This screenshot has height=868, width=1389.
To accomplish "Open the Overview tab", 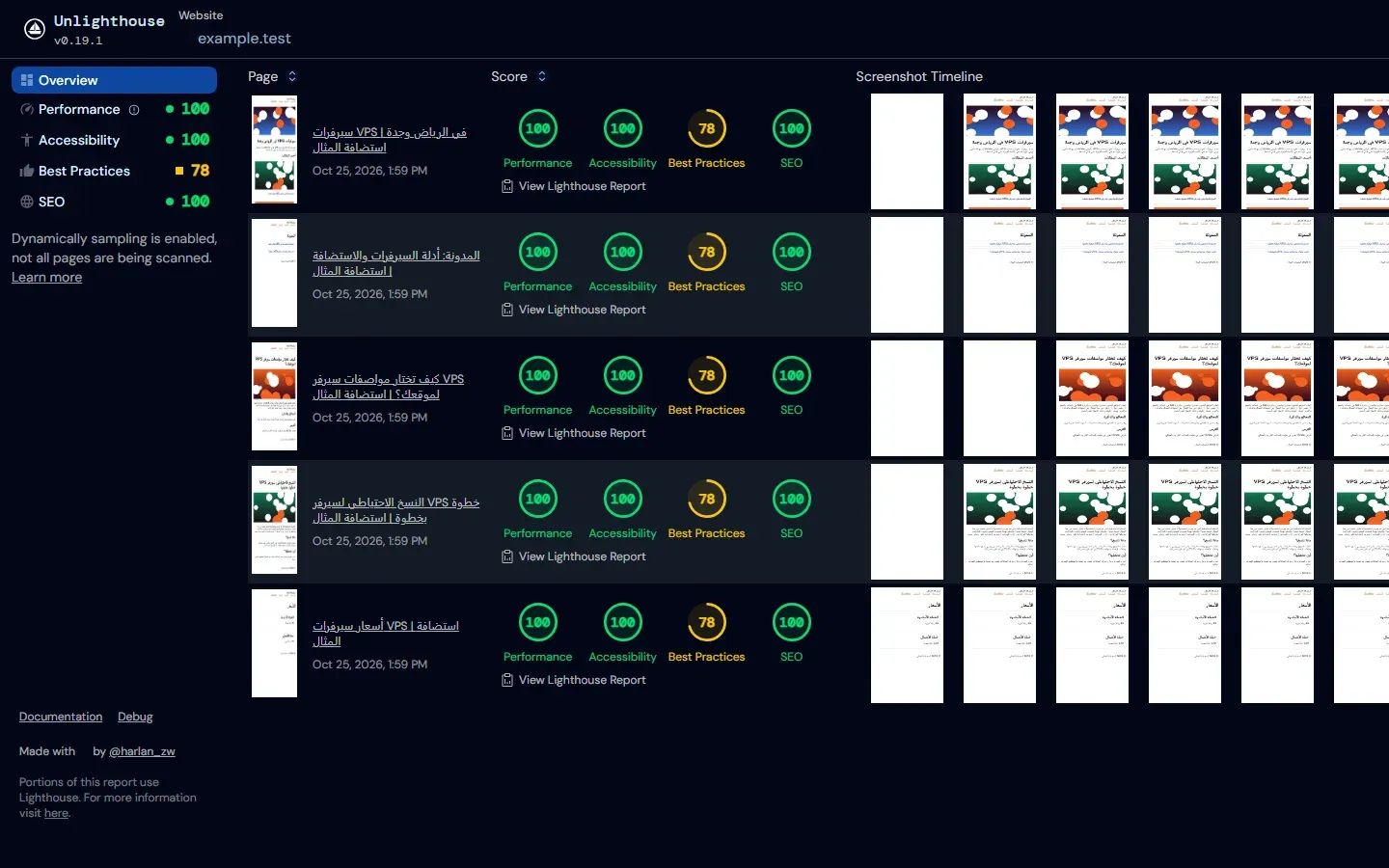I will (x=114, y=80).
